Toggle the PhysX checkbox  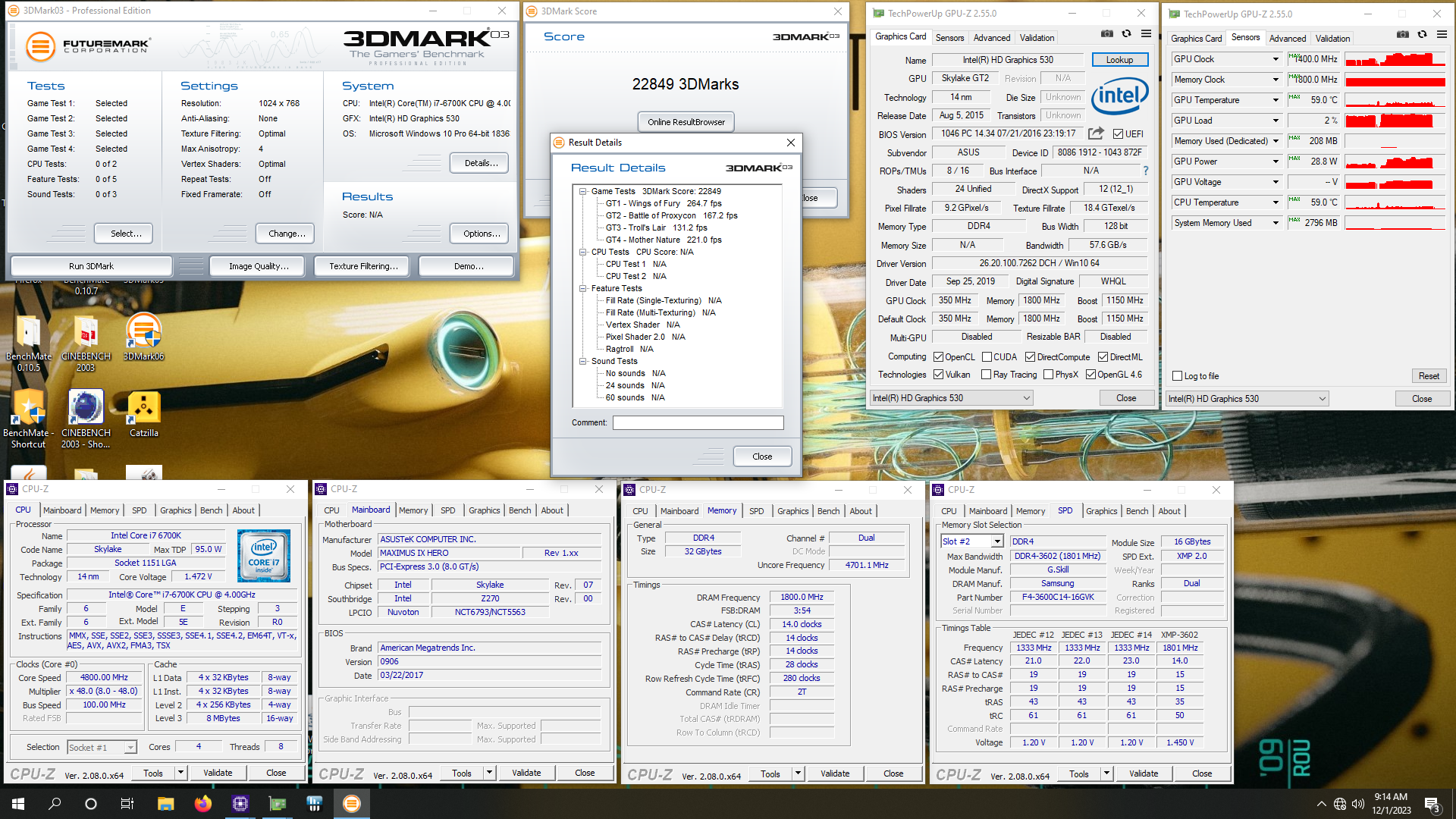(1048, 375)
